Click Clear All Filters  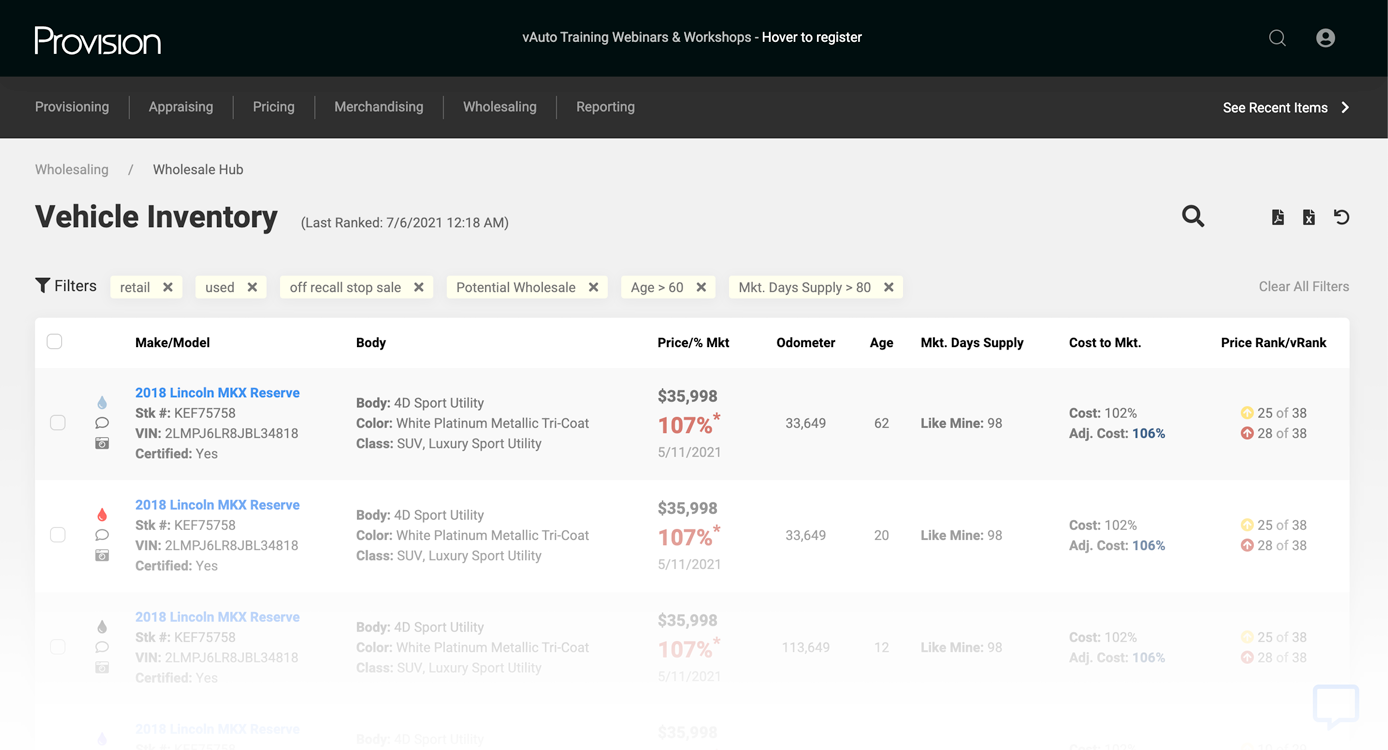coord(1303,286)
